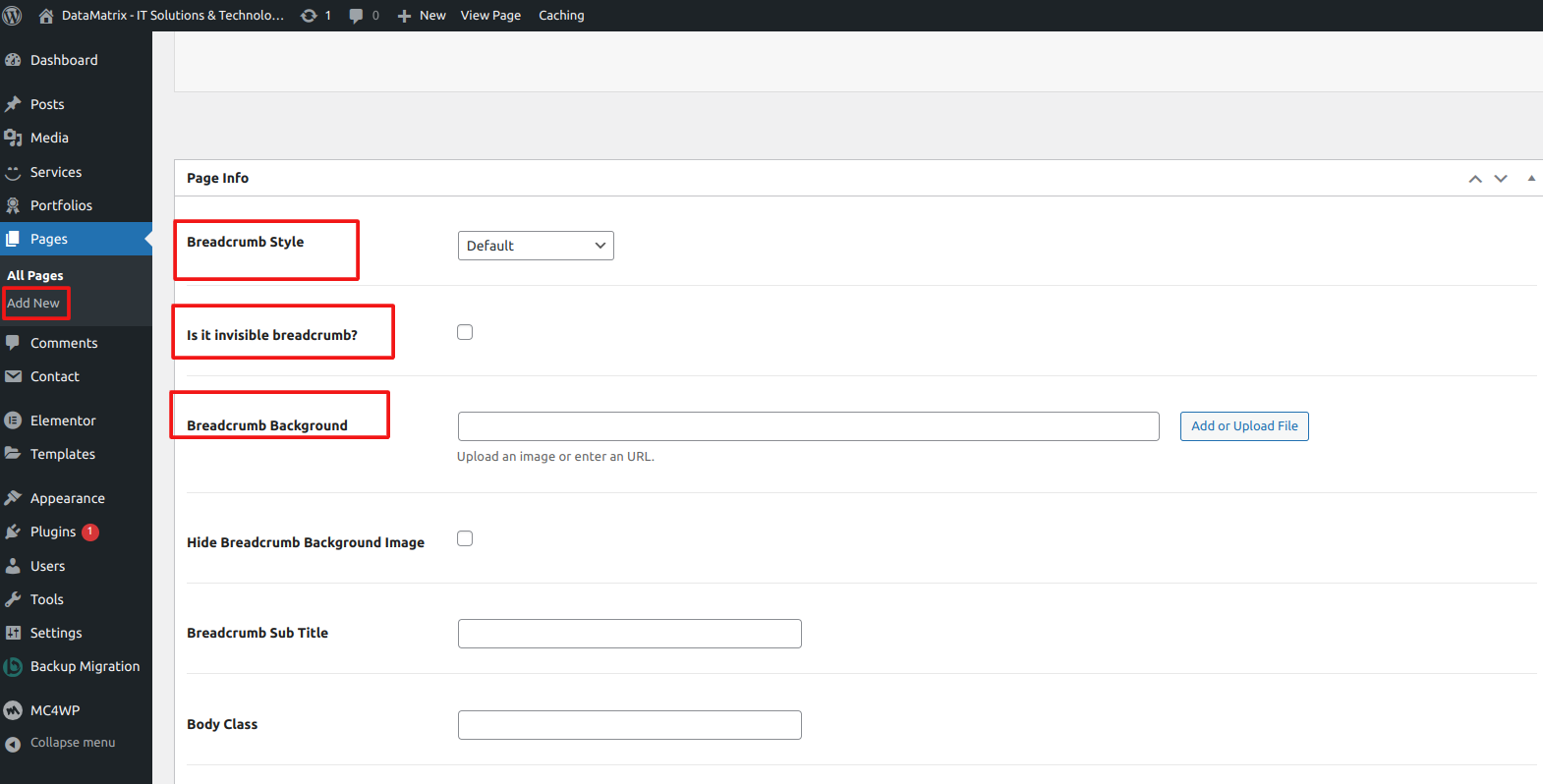Toggle the Is it invisible breadcrumb checkbox
1543x784 pixels.
(465, 332)
